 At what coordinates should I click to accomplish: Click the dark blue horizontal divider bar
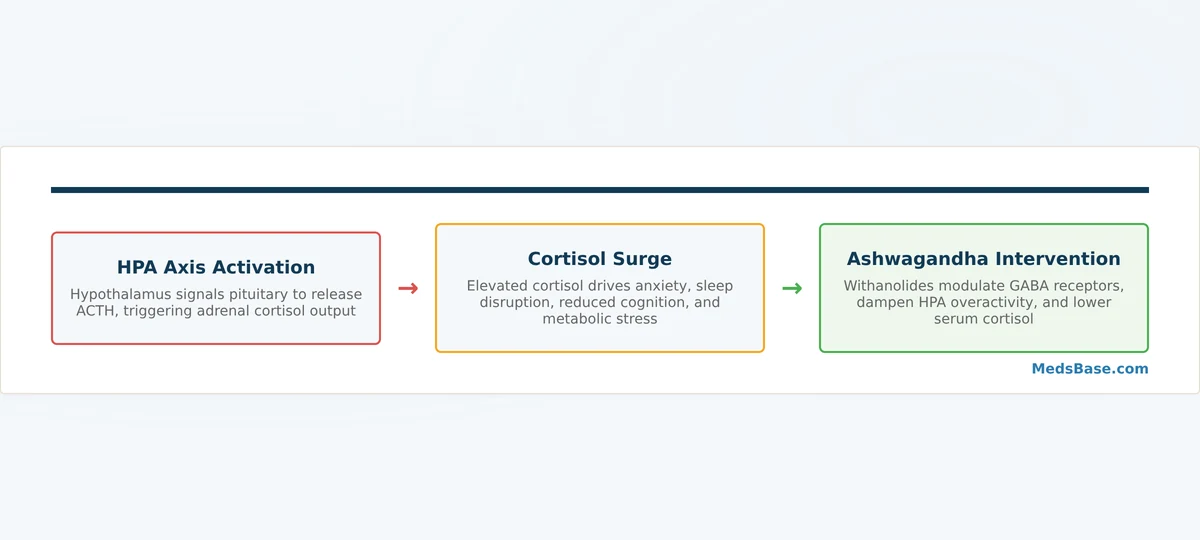pos(600,190)
